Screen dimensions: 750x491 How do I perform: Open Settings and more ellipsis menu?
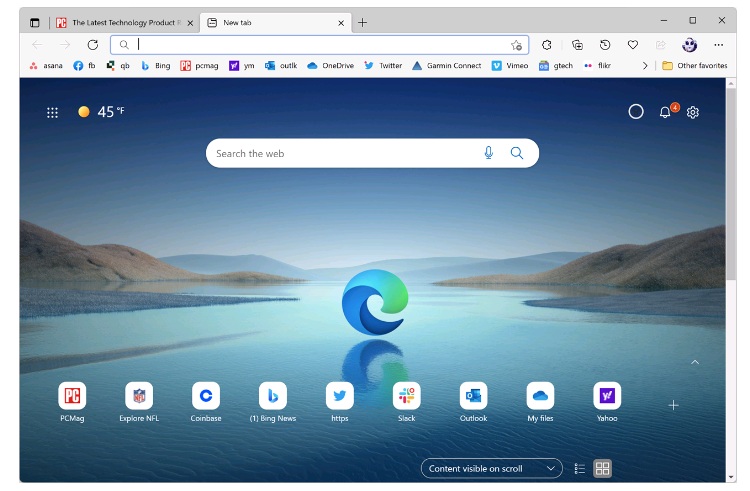pos(718,45)
